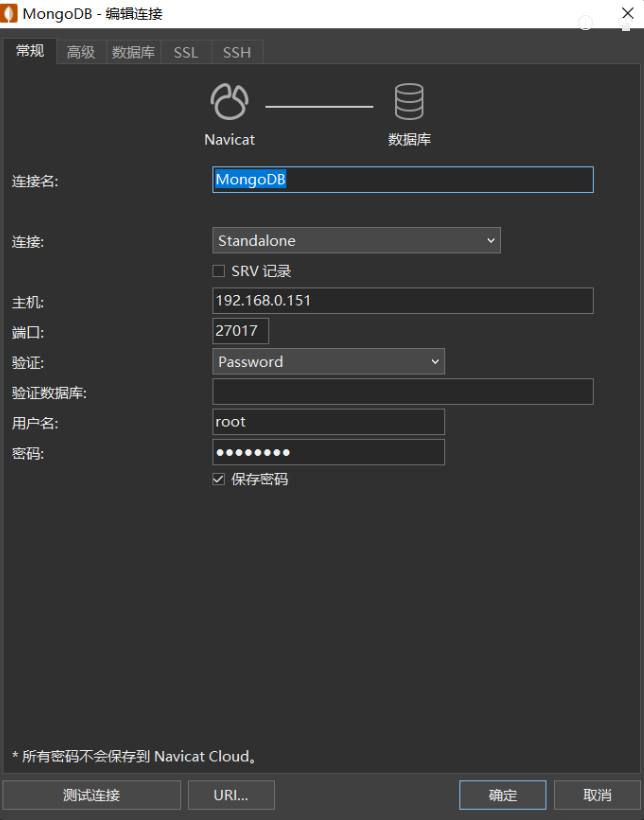
Task: Switch to the 高级 tab
Action: click(x=81, y=52)
